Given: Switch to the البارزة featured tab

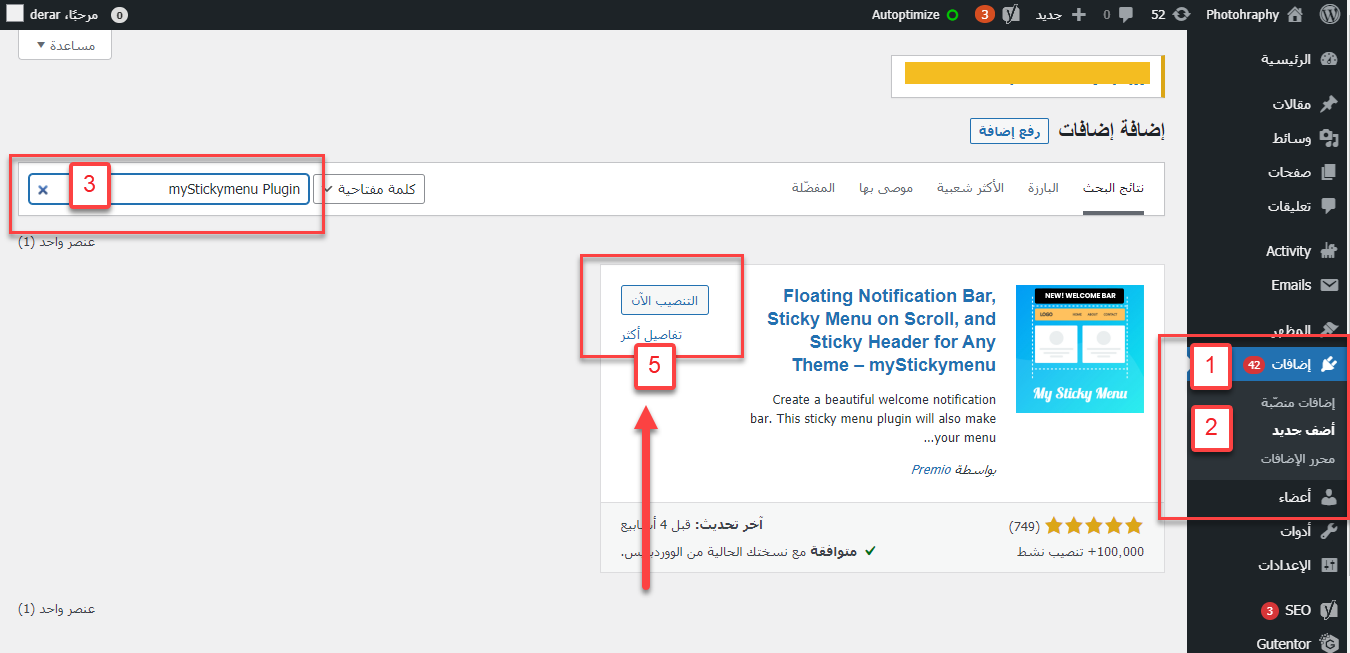Looking at the screenshot, I should (x=1043, y=188).
